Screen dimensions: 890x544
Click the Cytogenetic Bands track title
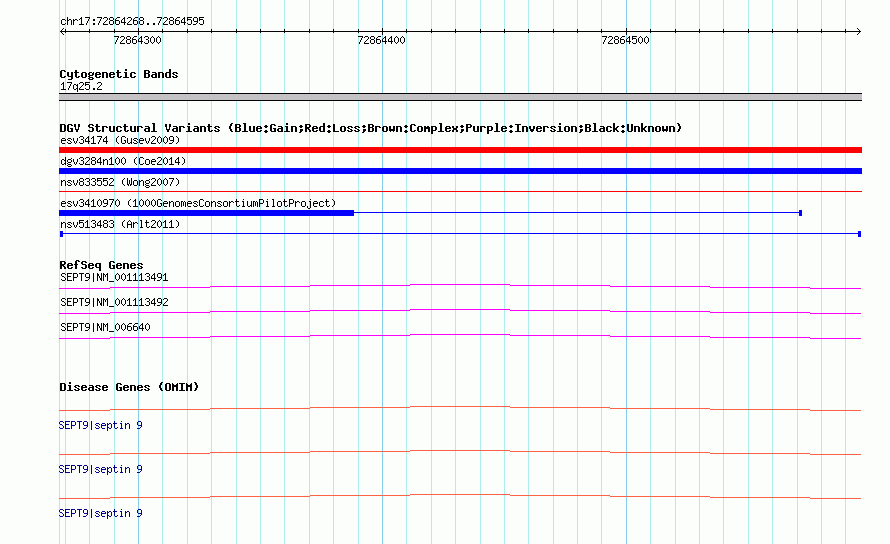pyautogui.click(x=119, y=74)
